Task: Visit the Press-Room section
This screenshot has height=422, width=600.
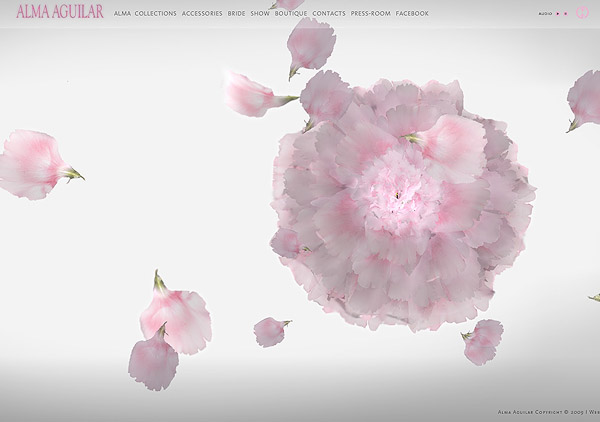Action: [x=370, y=13]
